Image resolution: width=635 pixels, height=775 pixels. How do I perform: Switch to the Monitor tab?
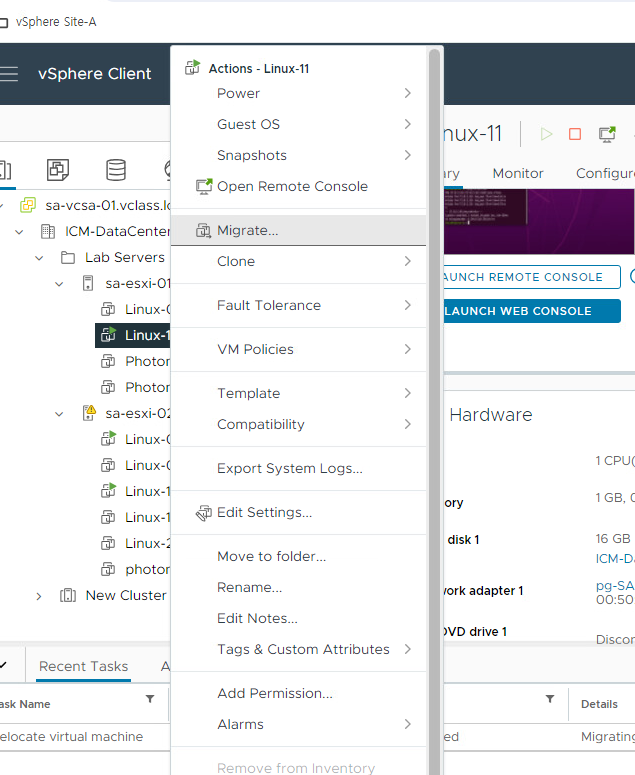click(517, 173)
